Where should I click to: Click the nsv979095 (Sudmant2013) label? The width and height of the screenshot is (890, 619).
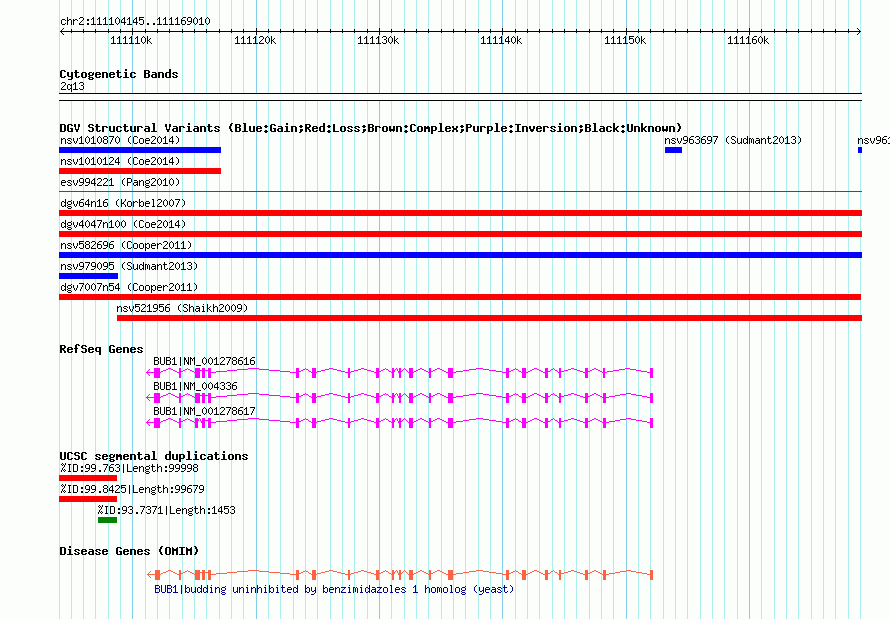[129, 266]
